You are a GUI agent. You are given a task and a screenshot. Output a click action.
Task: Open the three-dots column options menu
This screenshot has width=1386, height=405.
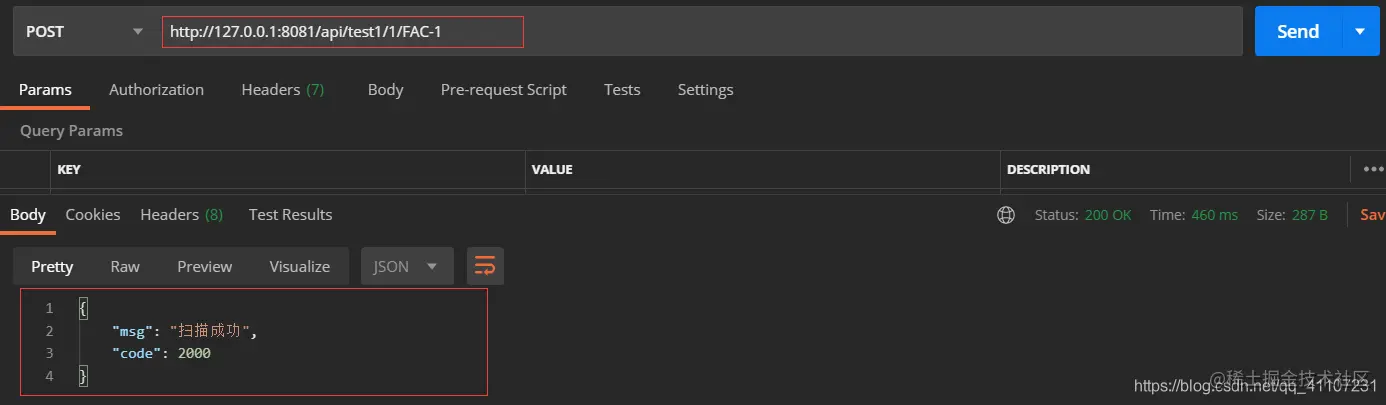1373,169
